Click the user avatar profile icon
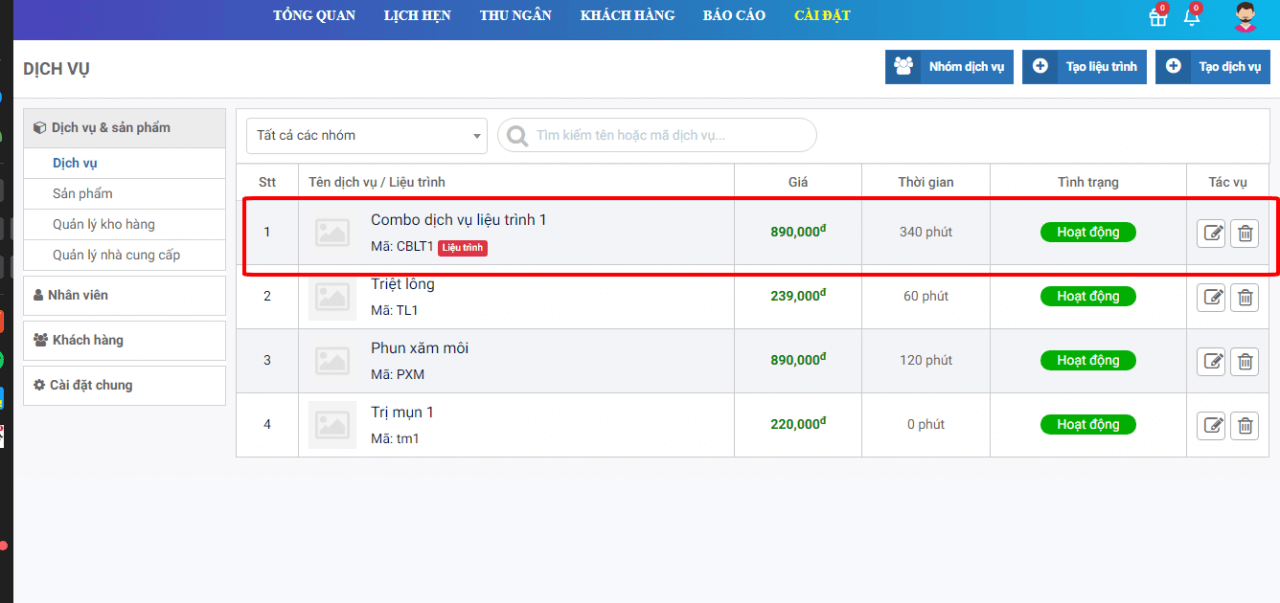The width and height of the screenshot is (1280, 603). pyautogui.click(x=1245, y=17)
